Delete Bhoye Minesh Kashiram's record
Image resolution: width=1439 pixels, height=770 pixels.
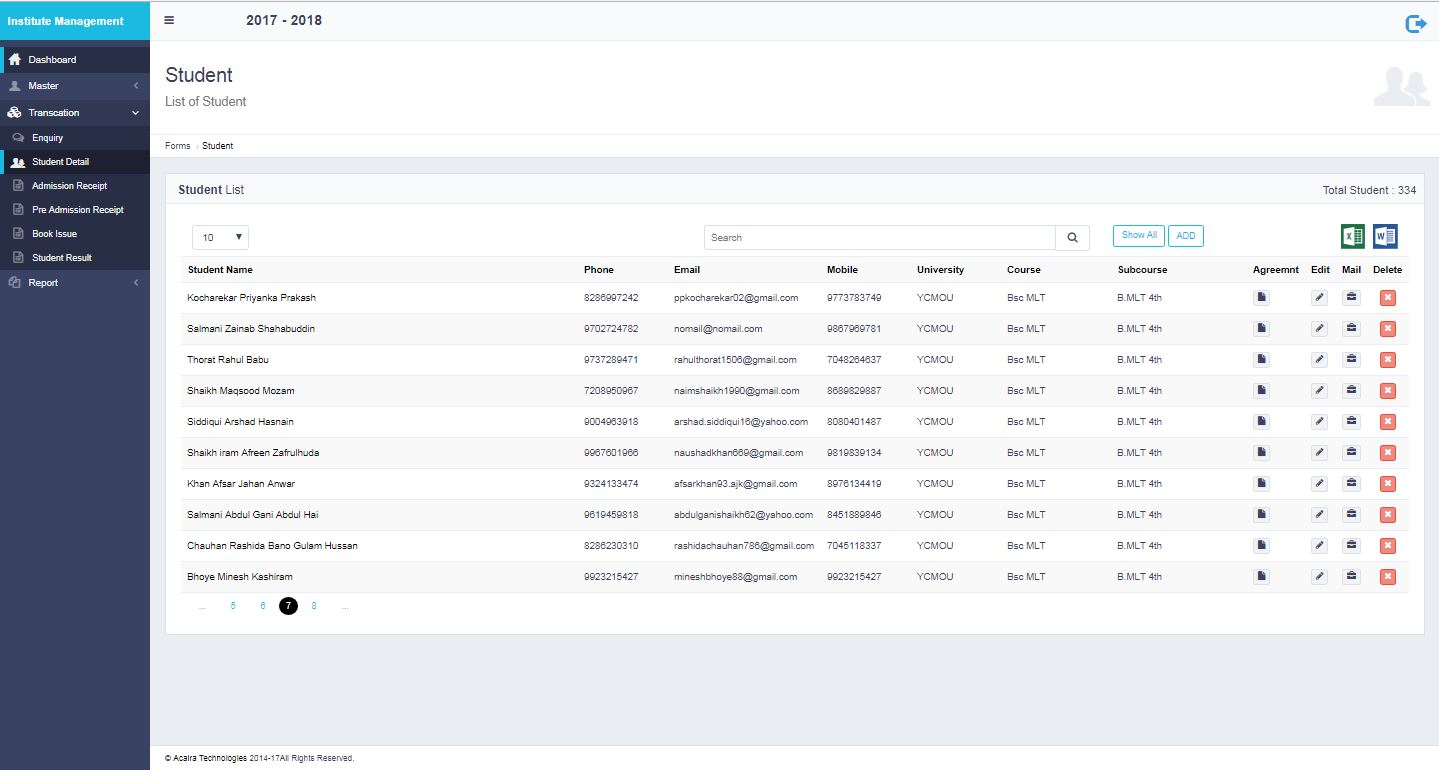1387,577
